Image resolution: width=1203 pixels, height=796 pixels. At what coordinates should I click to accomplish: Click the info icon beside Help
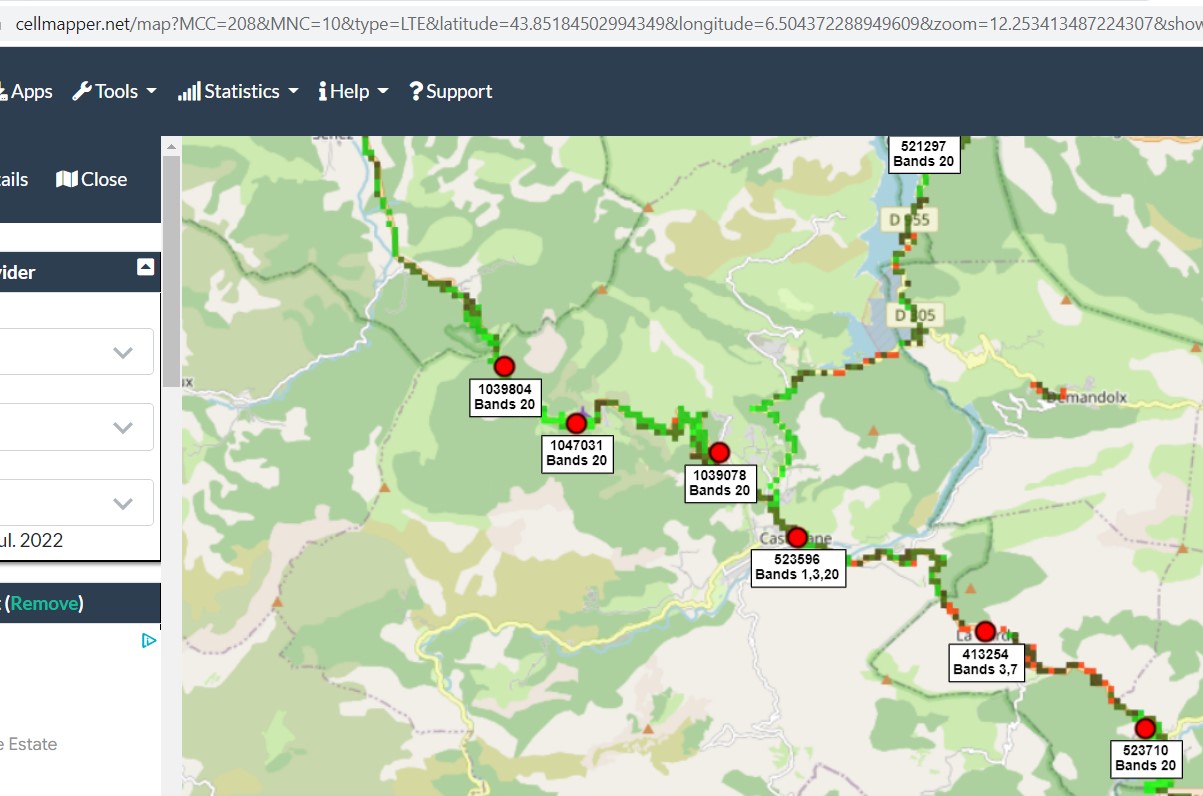pos(322,91)
